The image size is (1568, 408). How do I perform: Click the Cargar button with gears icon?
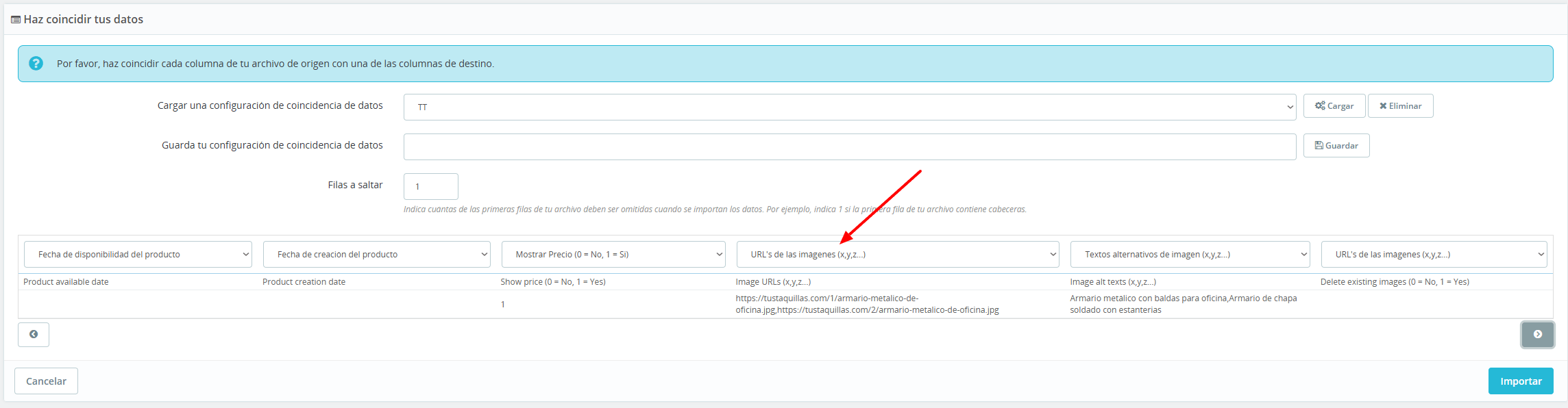(1334, 106)
